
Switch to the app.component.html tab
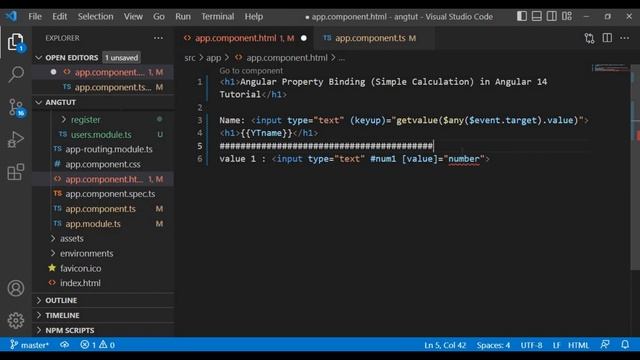pyautogui.click(x=245, y=38)
